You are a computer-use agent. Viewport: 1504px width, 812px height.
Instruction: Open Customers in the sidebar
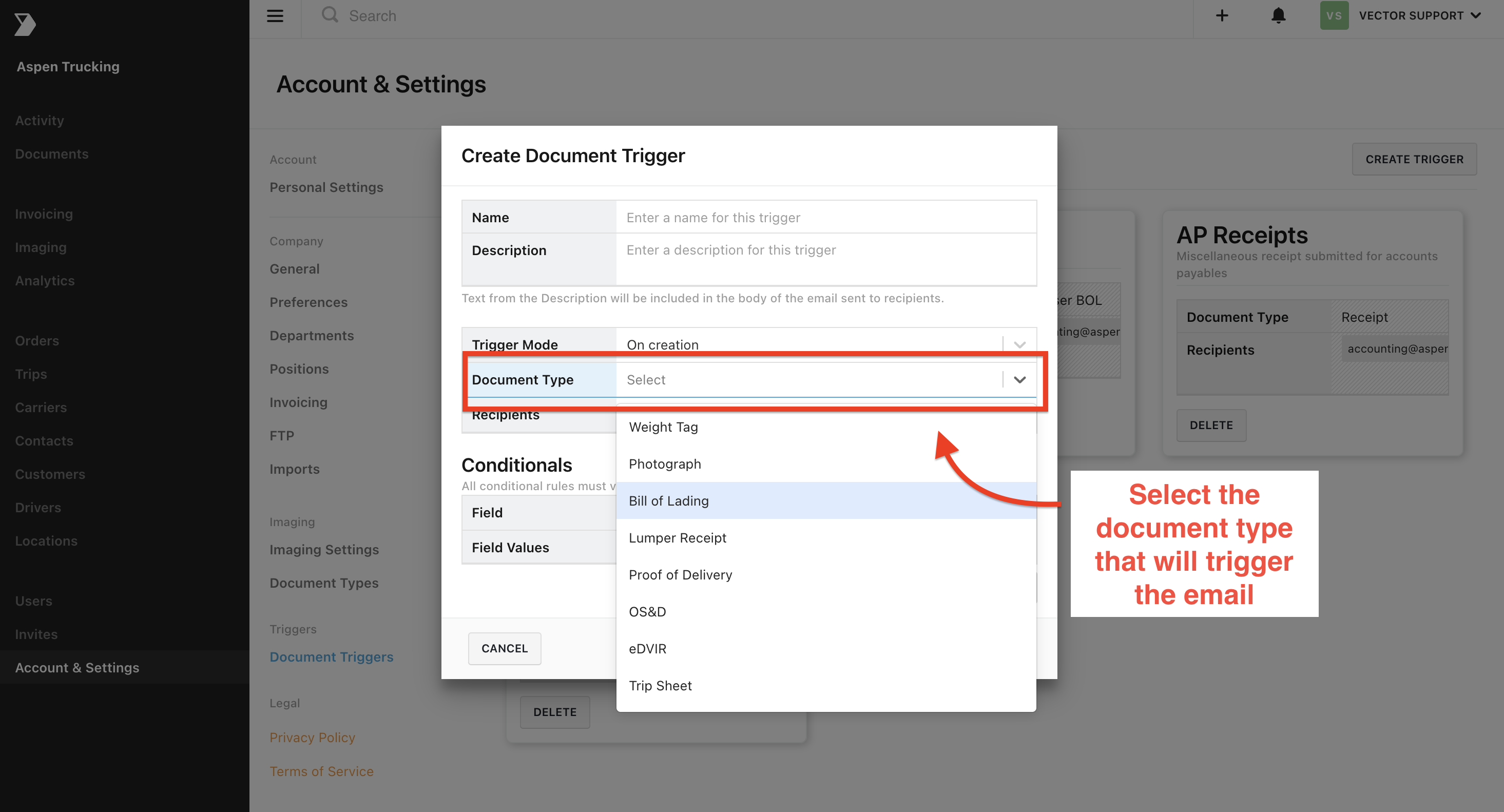(x=50, y=473)
